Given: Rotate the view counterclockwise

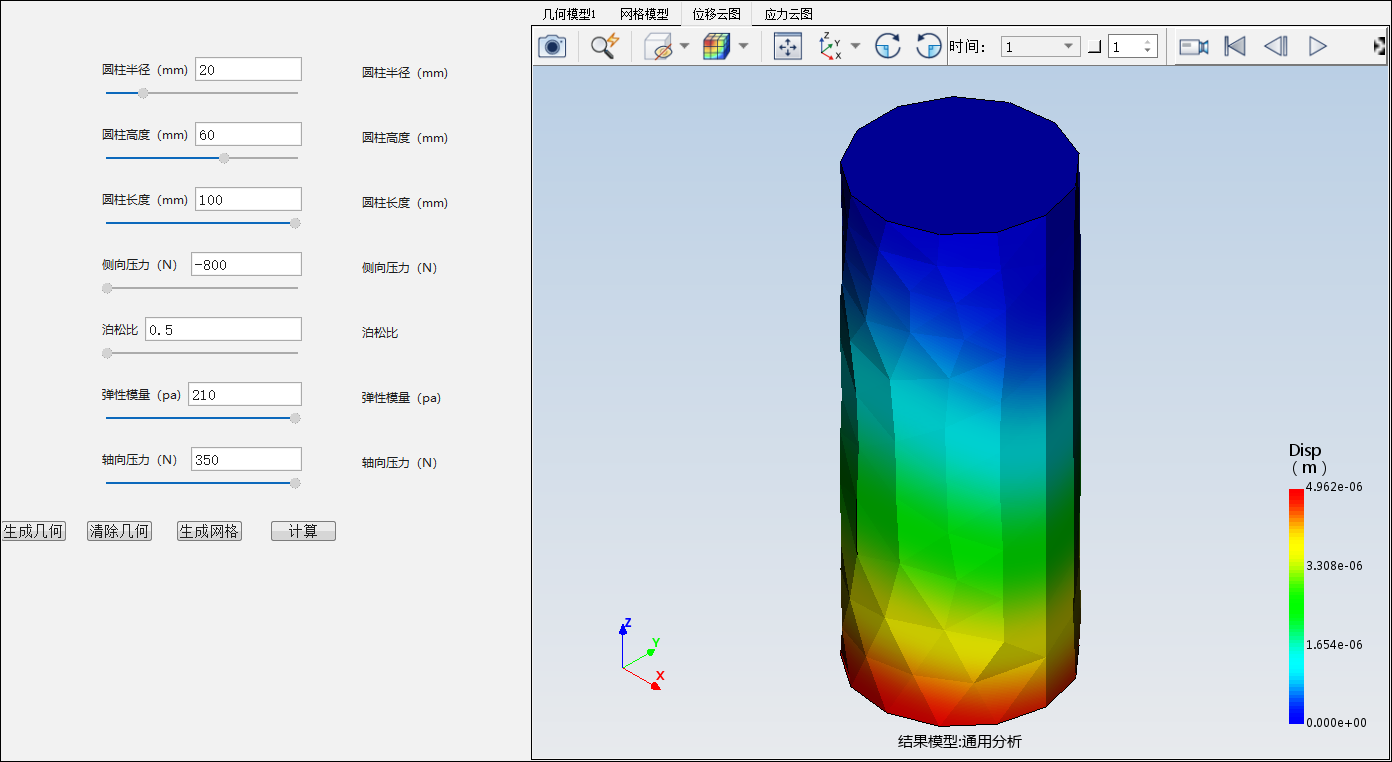Looking at the screenshot, I should tap(929, 46).
